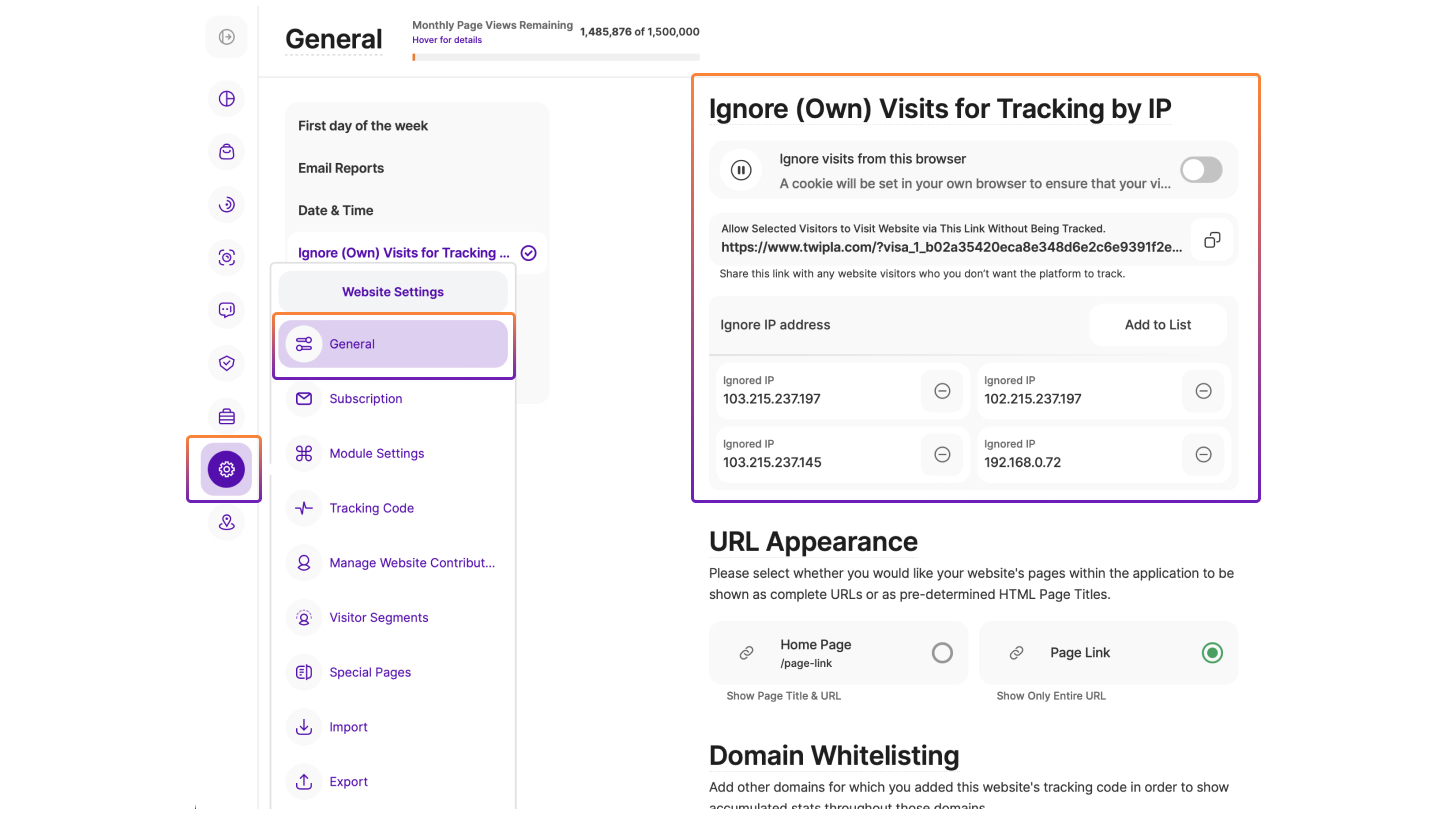
Task: Remove ignored IP 103.215.237.197
Action: point(941,391)
